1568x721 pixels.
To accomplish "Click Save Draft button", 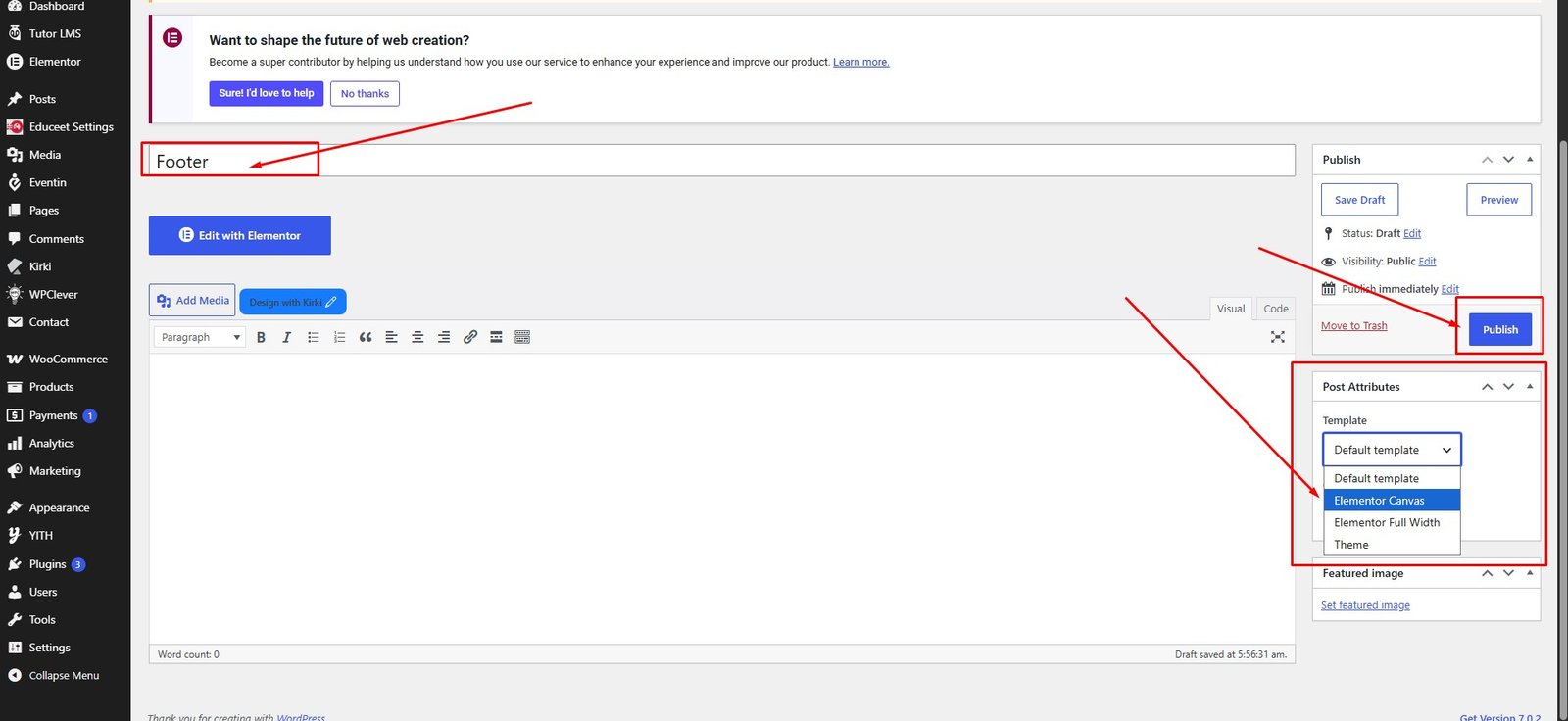I will 1359,200.
